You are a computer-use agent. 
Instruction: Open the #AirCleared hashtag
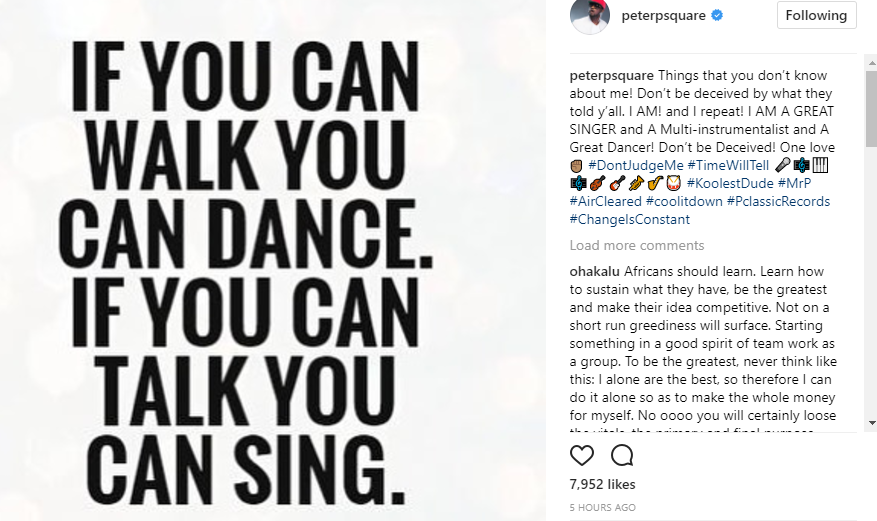coord(605,201)
